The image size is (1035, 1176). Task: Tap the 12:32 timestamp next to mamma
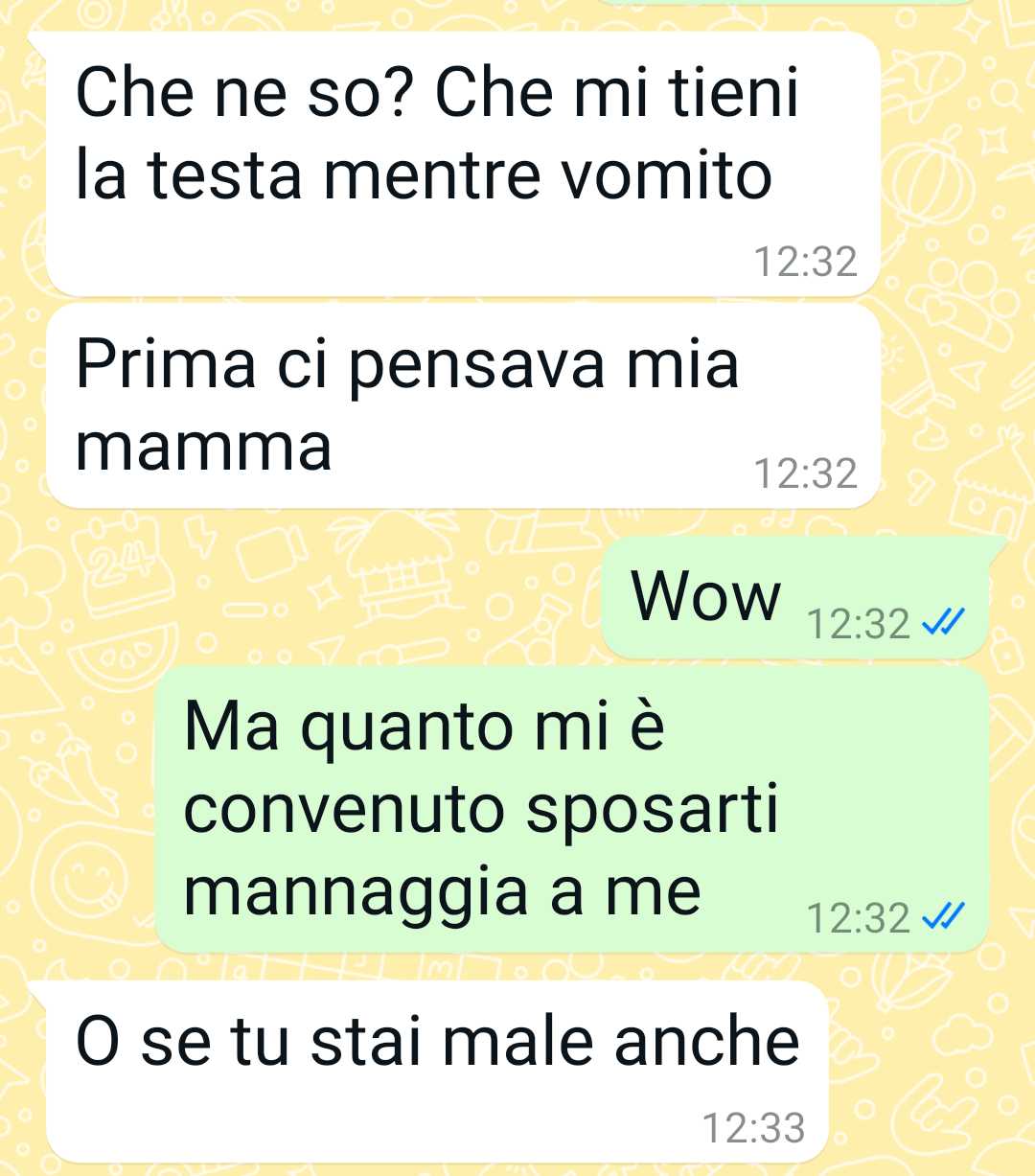[805, 473]
